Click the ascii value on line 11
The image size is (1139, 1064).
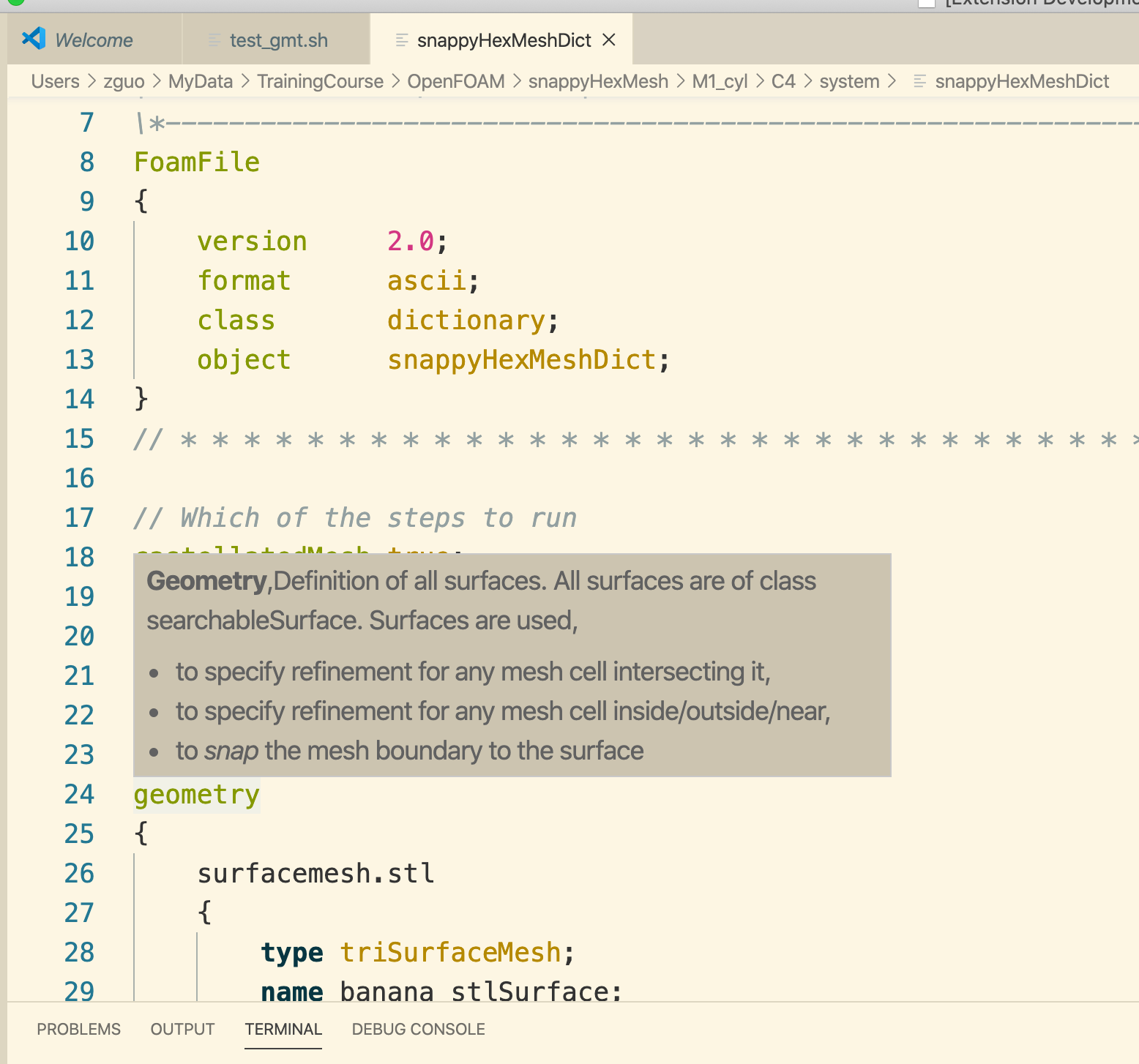pos(426,280)
